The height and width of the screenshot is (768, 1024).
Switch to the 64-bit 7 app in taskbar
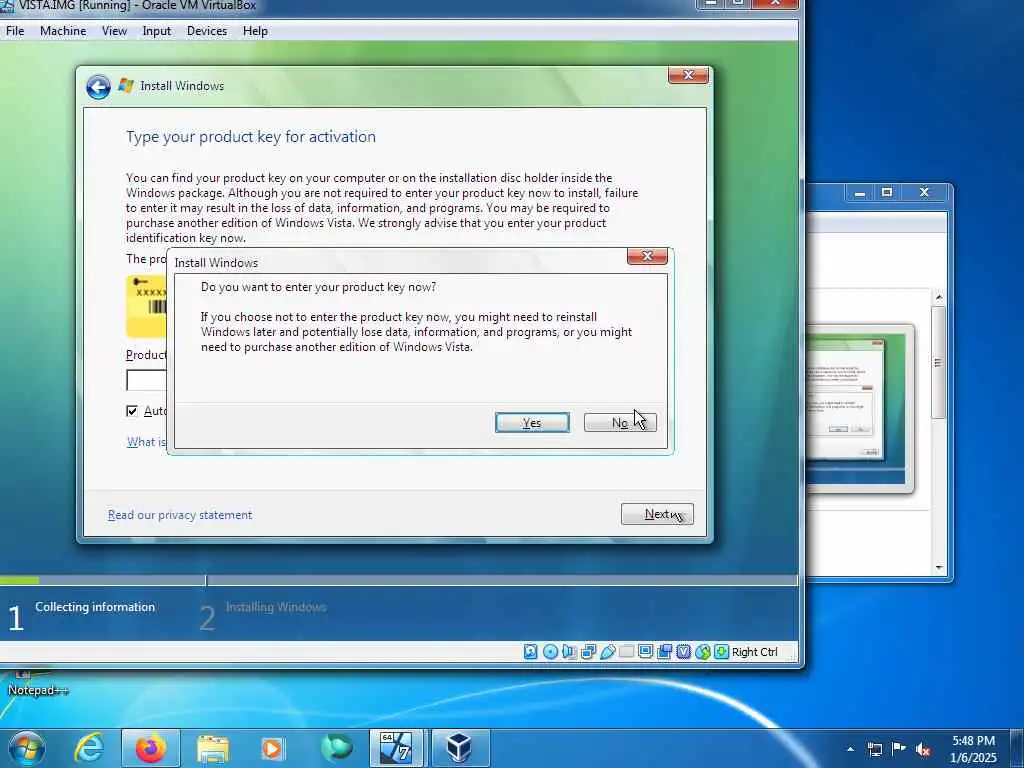(x=396, y=748)
